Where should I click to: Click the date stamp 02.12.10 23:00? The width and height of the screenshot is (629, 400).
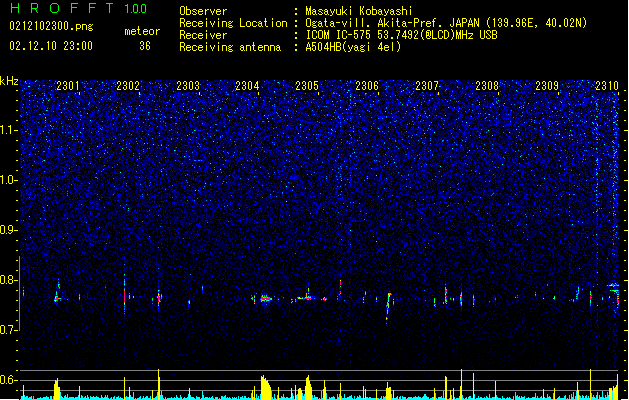pos(51,46)
